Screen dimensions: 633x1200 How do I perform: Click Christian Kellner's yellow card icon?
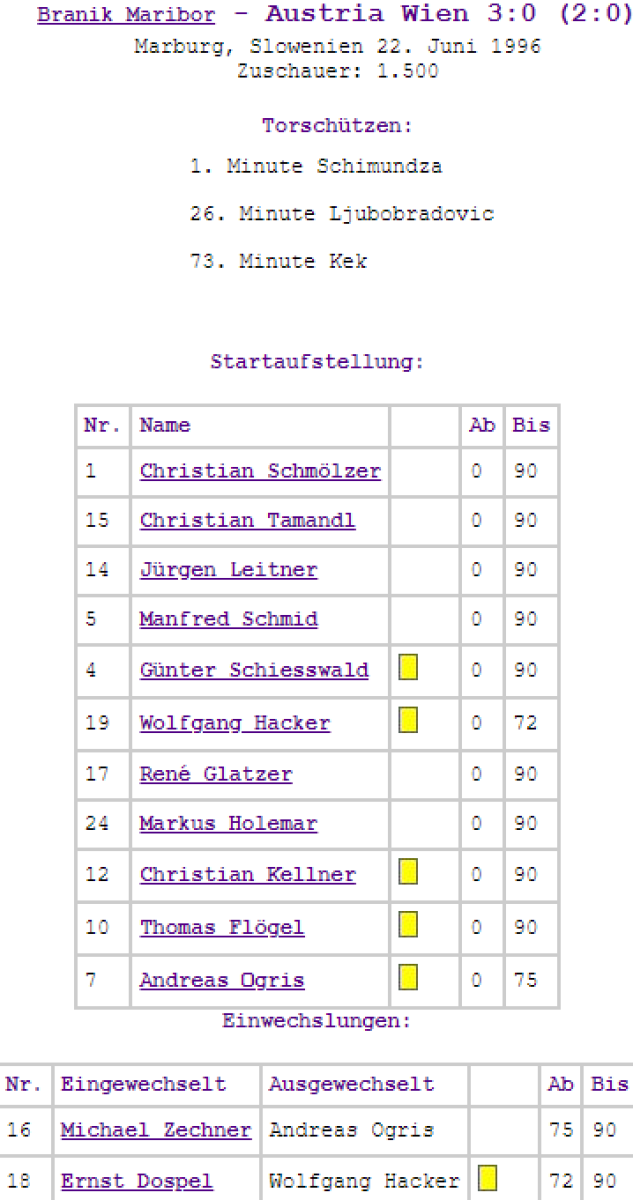(x=408, y=872)
